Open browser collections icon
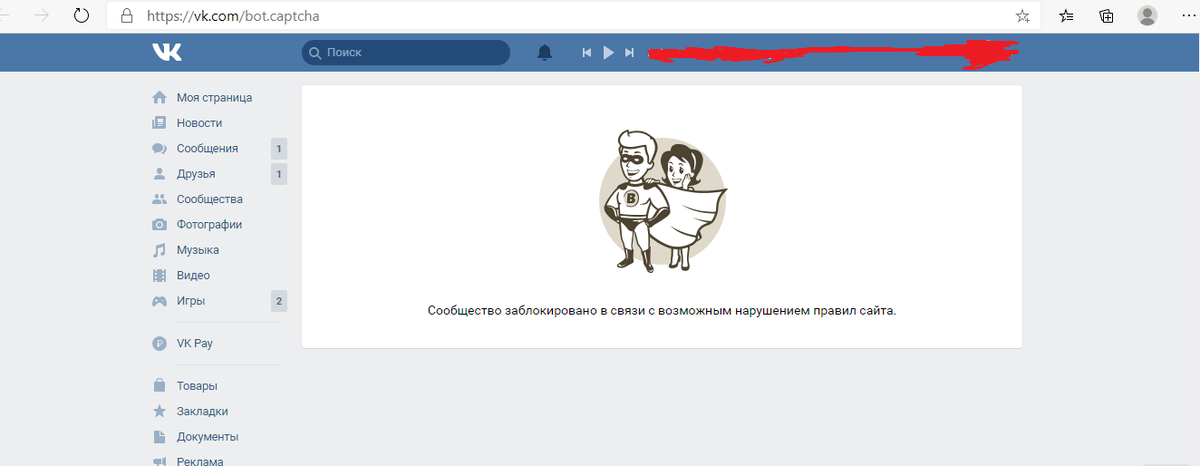This screenshot has height=466, width=1200. pyautogui.click(x=1107, y=16)
